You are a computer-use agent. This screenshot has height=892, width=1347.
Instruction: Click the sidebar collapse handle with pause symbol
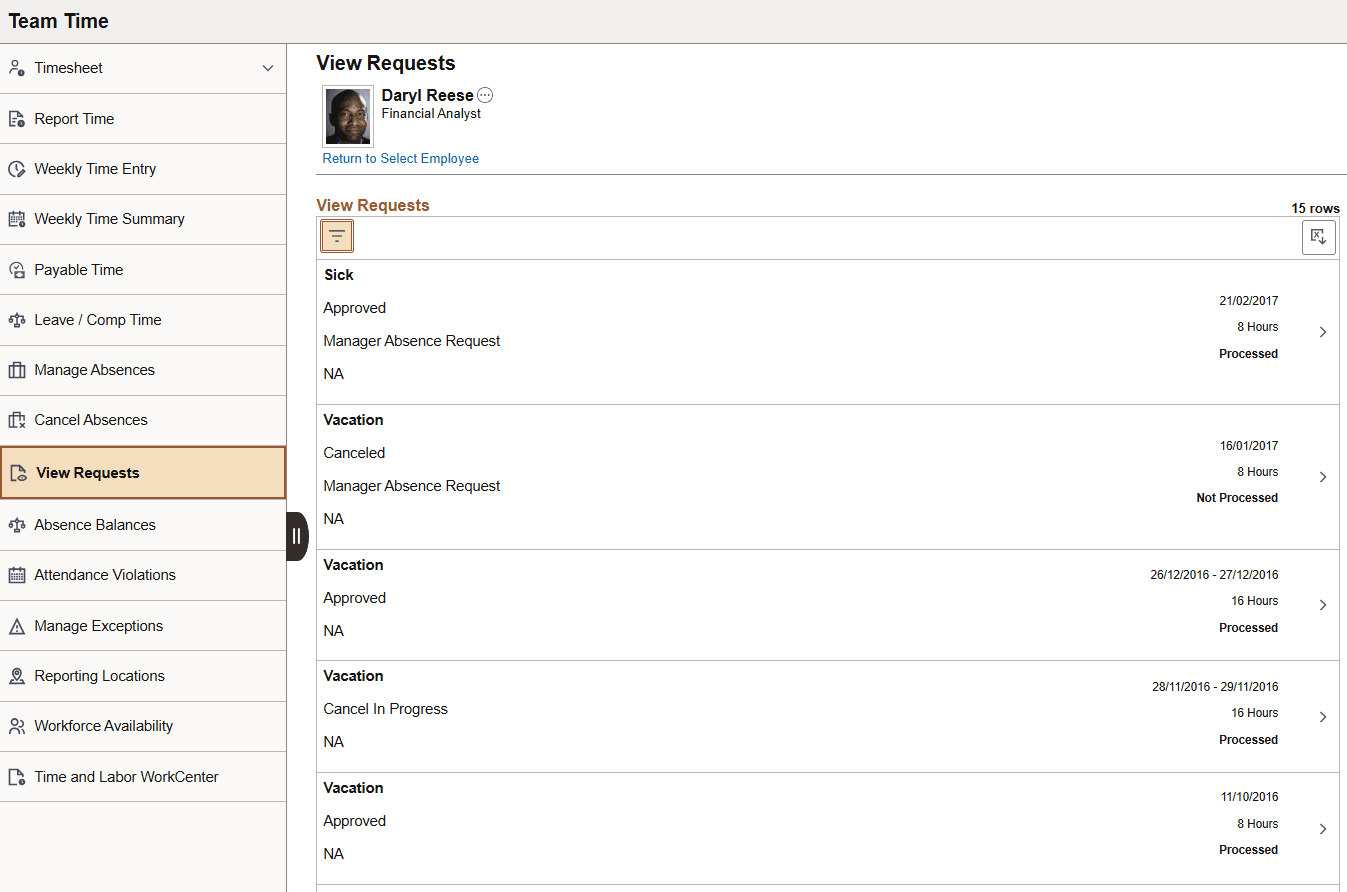tap(297, 536)
